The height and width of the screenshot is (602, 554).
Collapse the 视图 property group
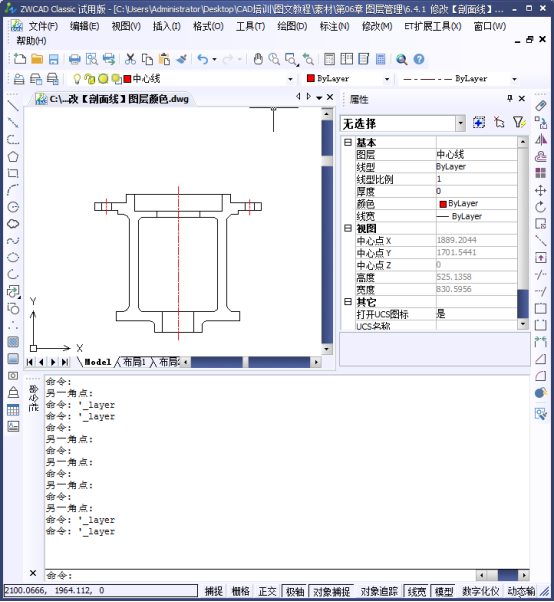(348, 228)
